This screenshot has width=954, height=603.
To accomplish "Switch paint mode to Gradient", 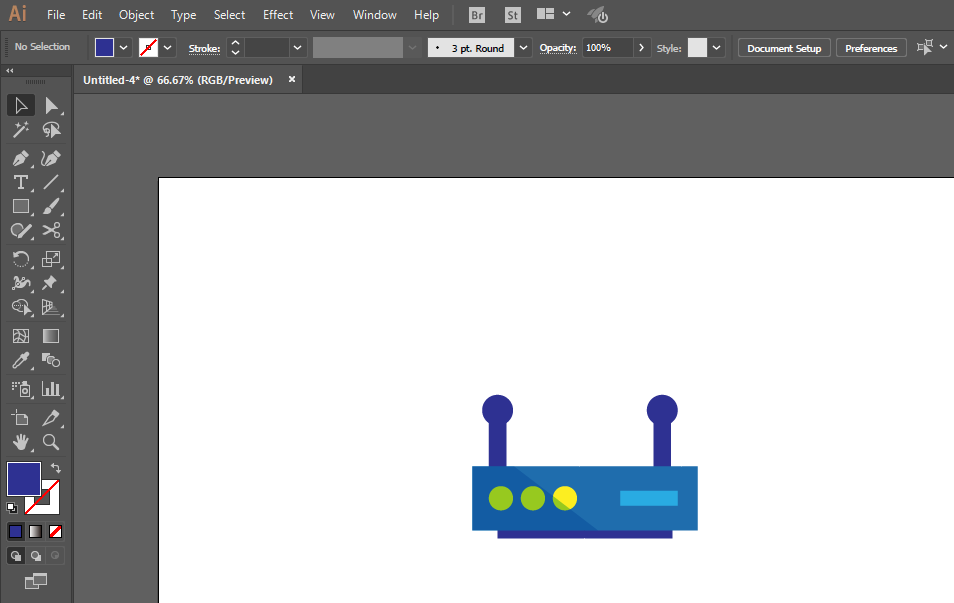I will [36, 531].
